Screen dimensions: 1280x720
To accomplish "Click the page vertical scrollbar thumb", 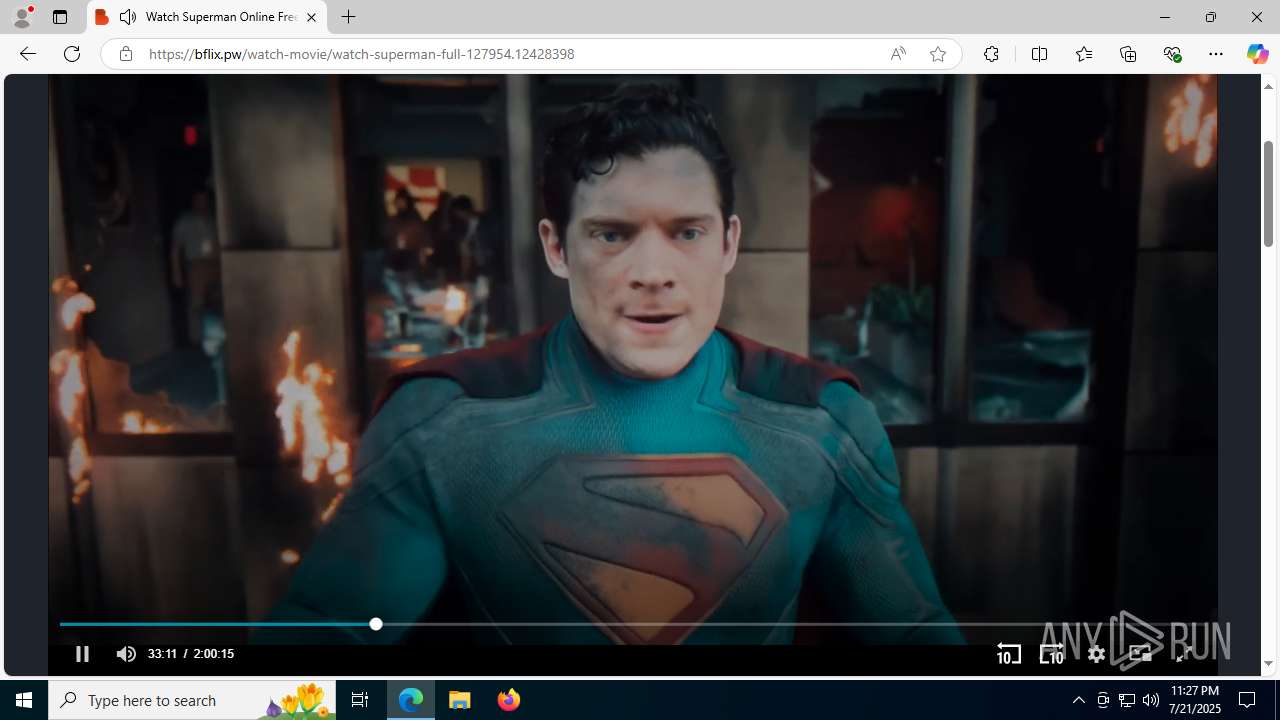I will 1268,193.
